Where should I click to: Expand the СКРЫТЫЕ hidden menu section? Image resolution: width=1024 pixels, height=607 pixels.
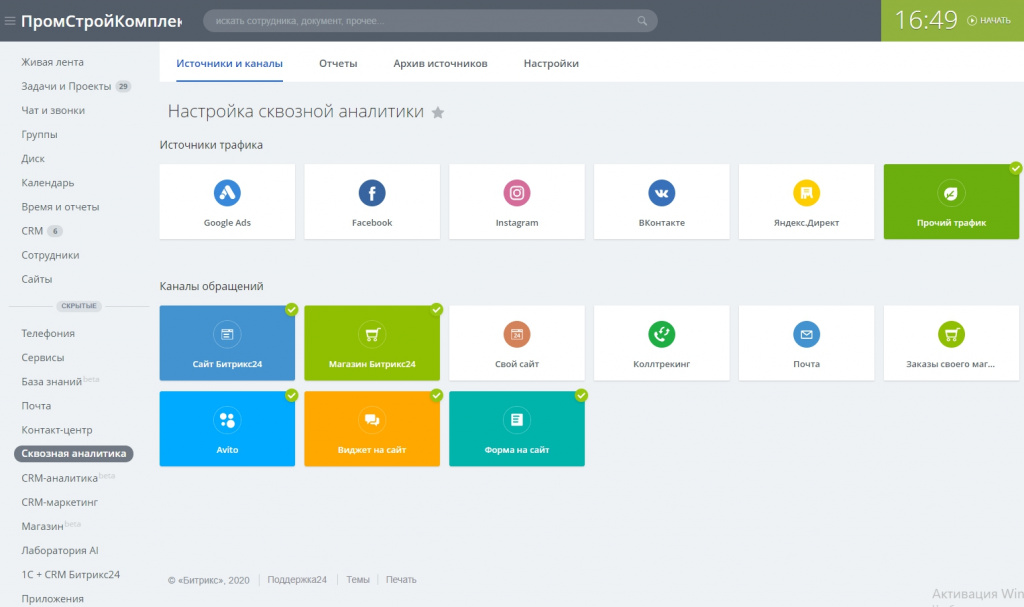click(x=78, y=306)
